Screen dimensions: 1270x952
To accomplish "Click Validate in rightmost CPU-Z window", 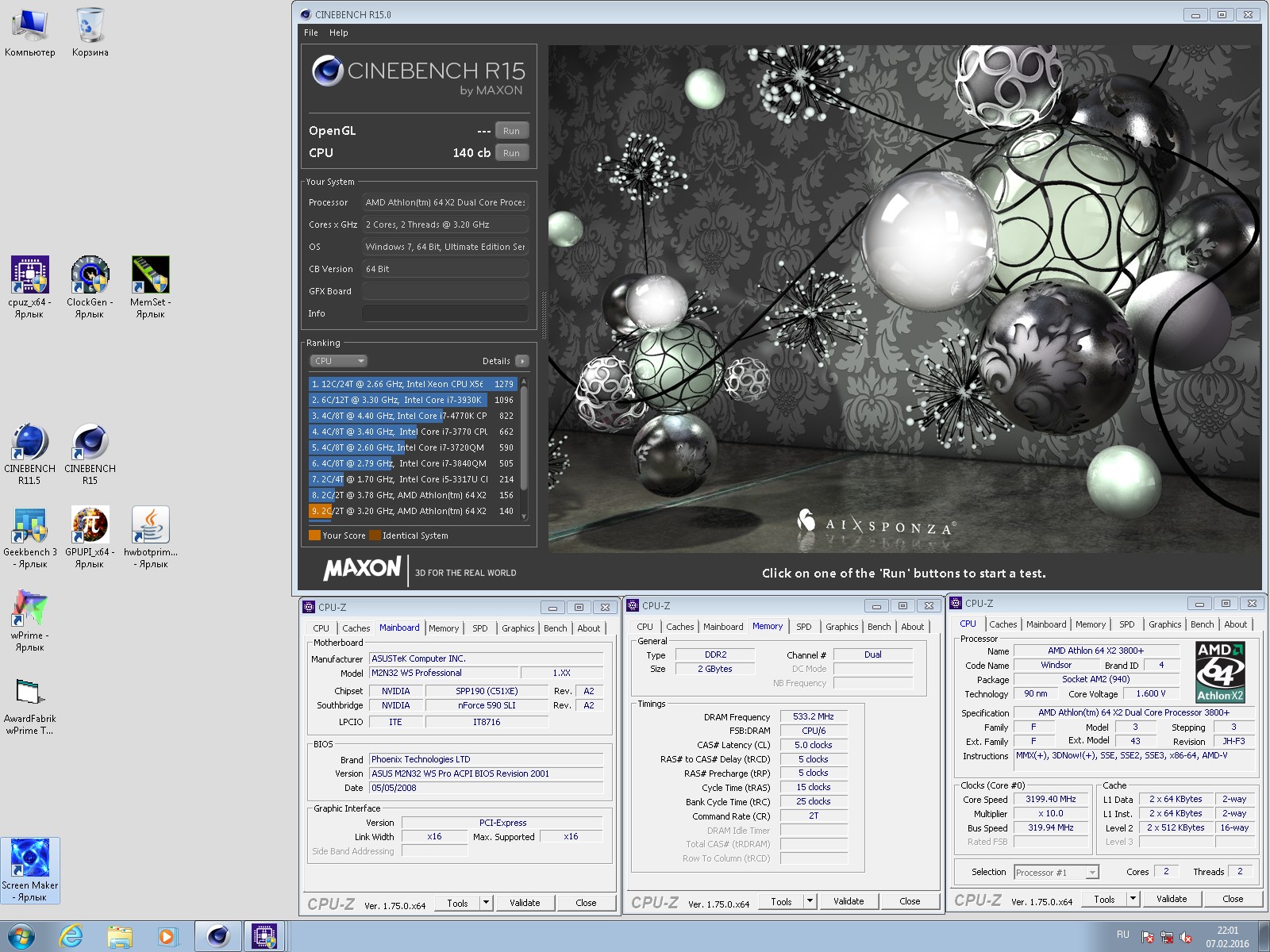I will (1172, 899).
